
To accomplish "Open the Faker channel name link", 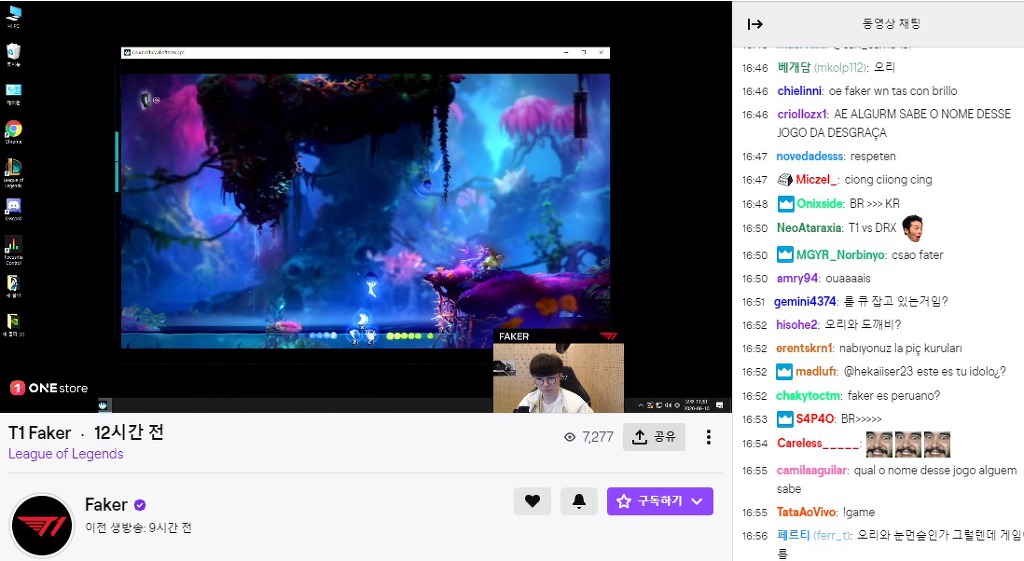I will coord(106,505).
